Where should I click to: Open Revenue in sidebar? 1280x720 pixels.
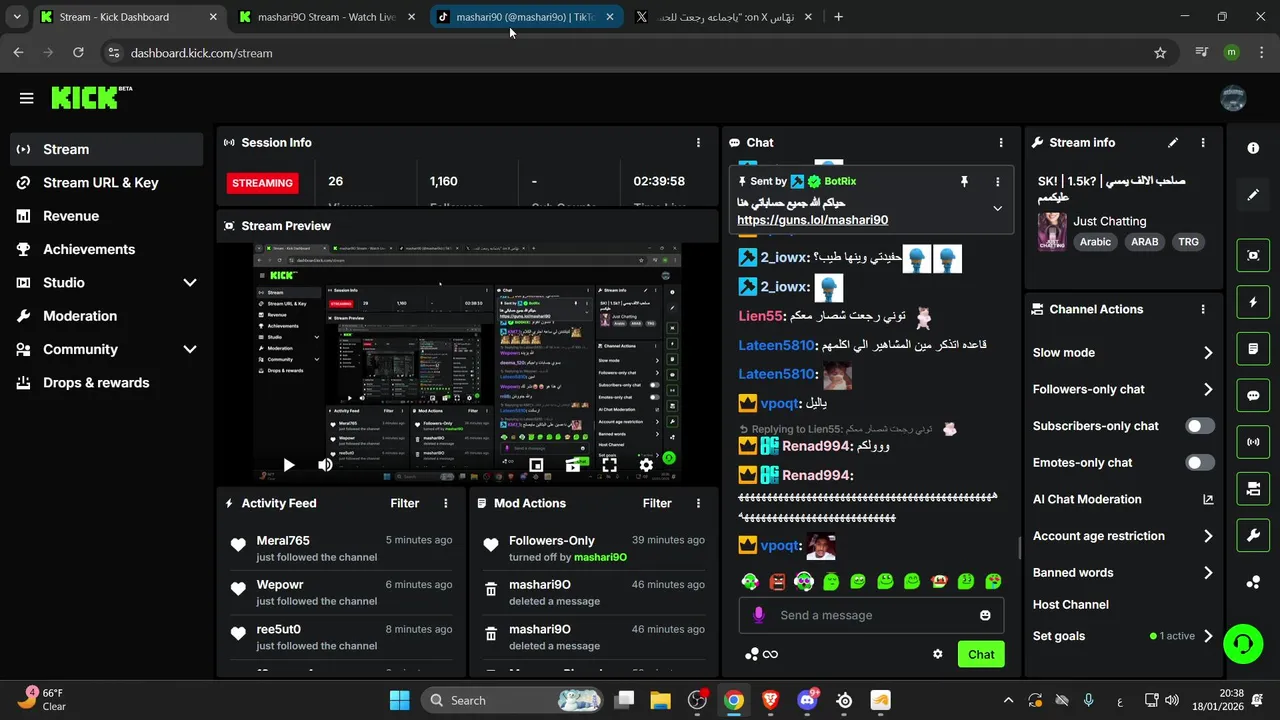(107, 216)
